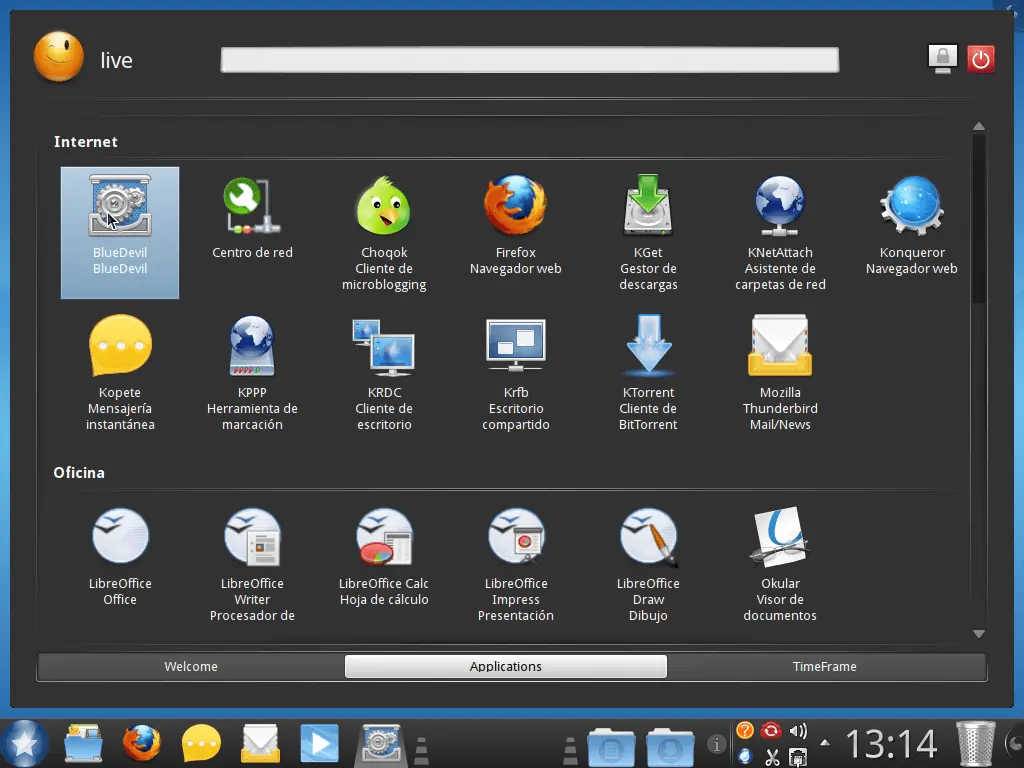Launch LibreOffice Office suite

[120, 556]
